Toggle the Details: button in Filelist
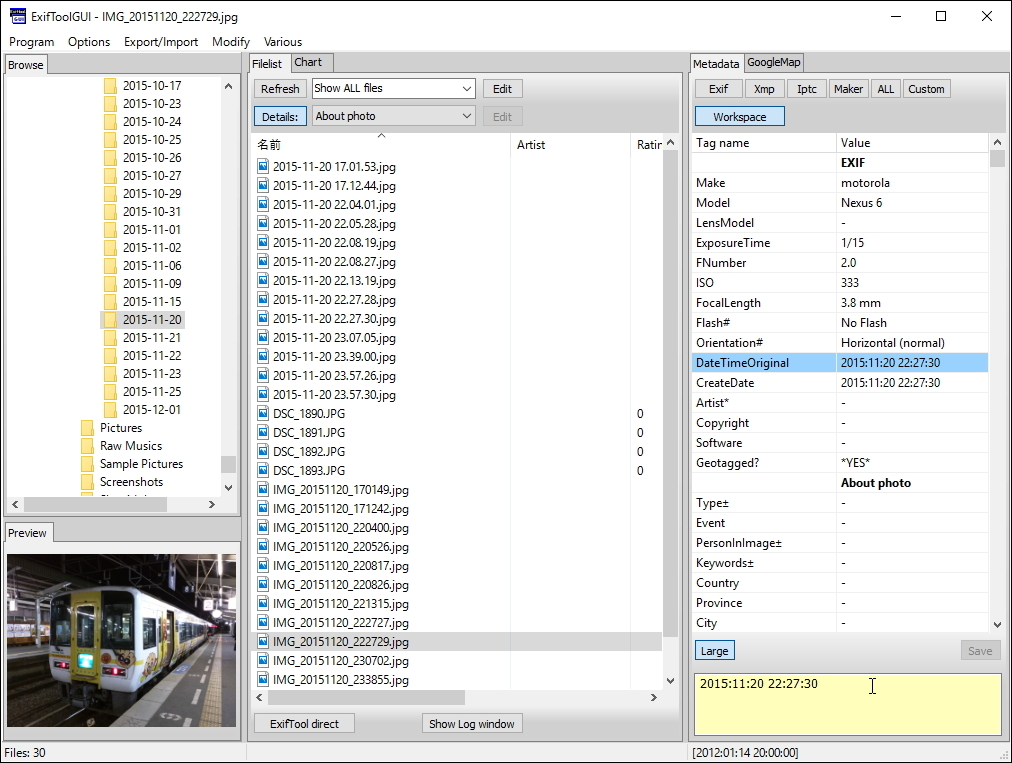This screenshot has height=763, width=1012. [x=280, y=116]
